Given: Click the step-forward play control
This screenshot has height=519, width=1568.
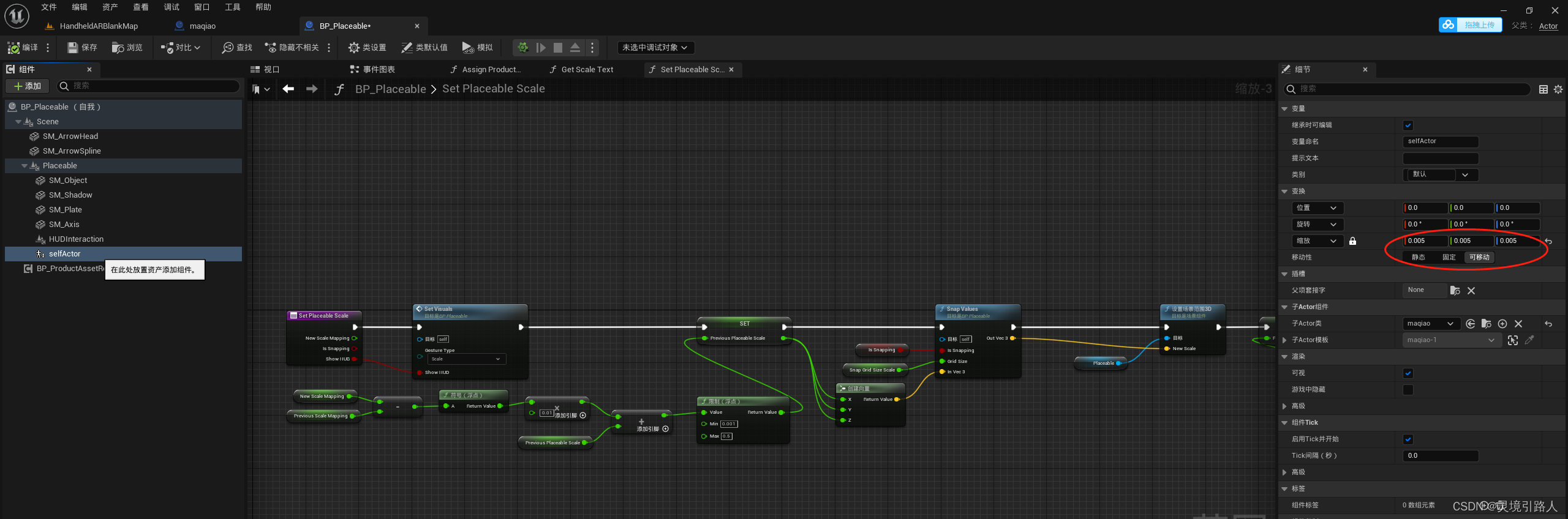Looking at the screenshot, I should coord(541,48).
